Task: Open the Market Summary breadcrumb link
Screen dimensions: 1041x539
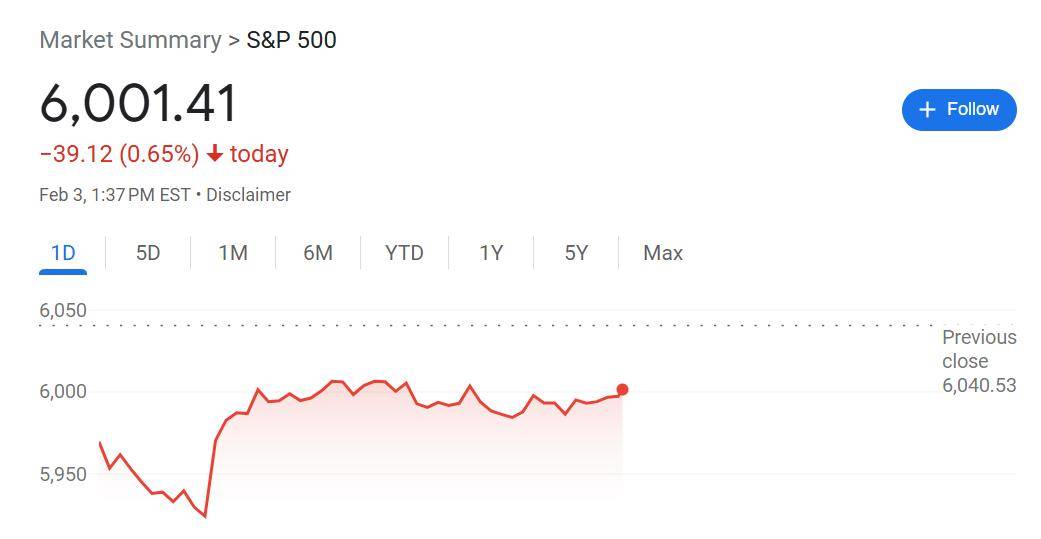Action: click(x=130, y=40)
